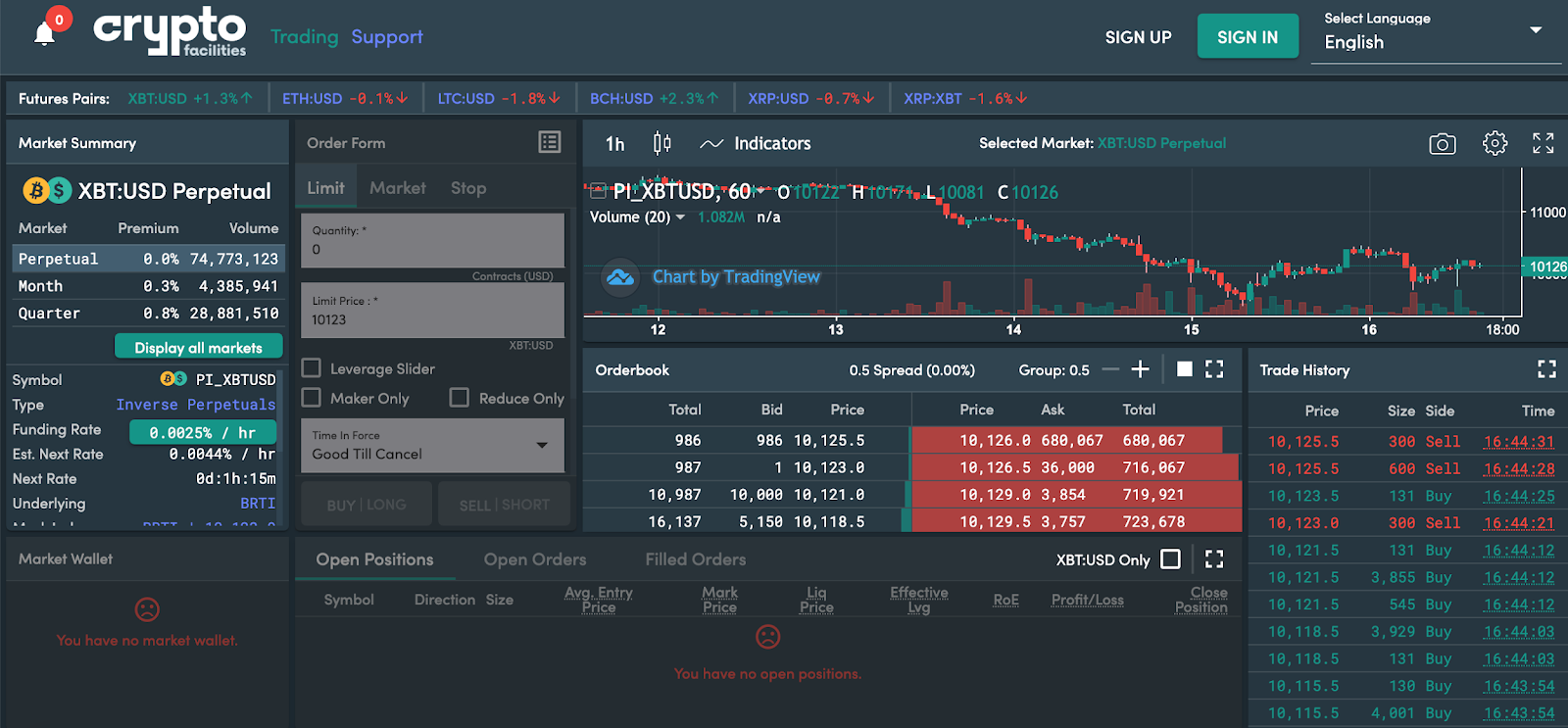Switch to the Limit order tab
This screenshot has width=1568, height=728.
(x=325, y=188)
